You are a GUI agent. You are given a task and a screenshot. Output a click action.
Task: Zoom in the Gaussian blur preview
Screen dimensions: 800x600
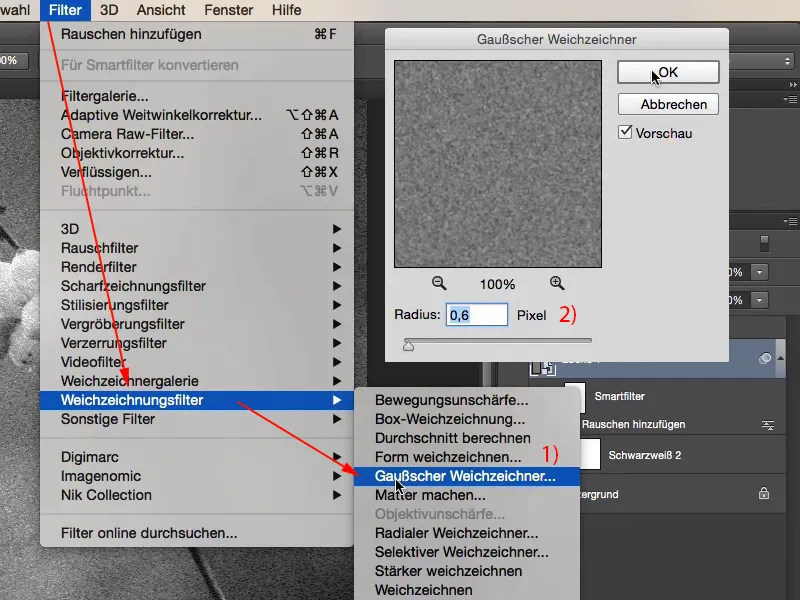557,283
